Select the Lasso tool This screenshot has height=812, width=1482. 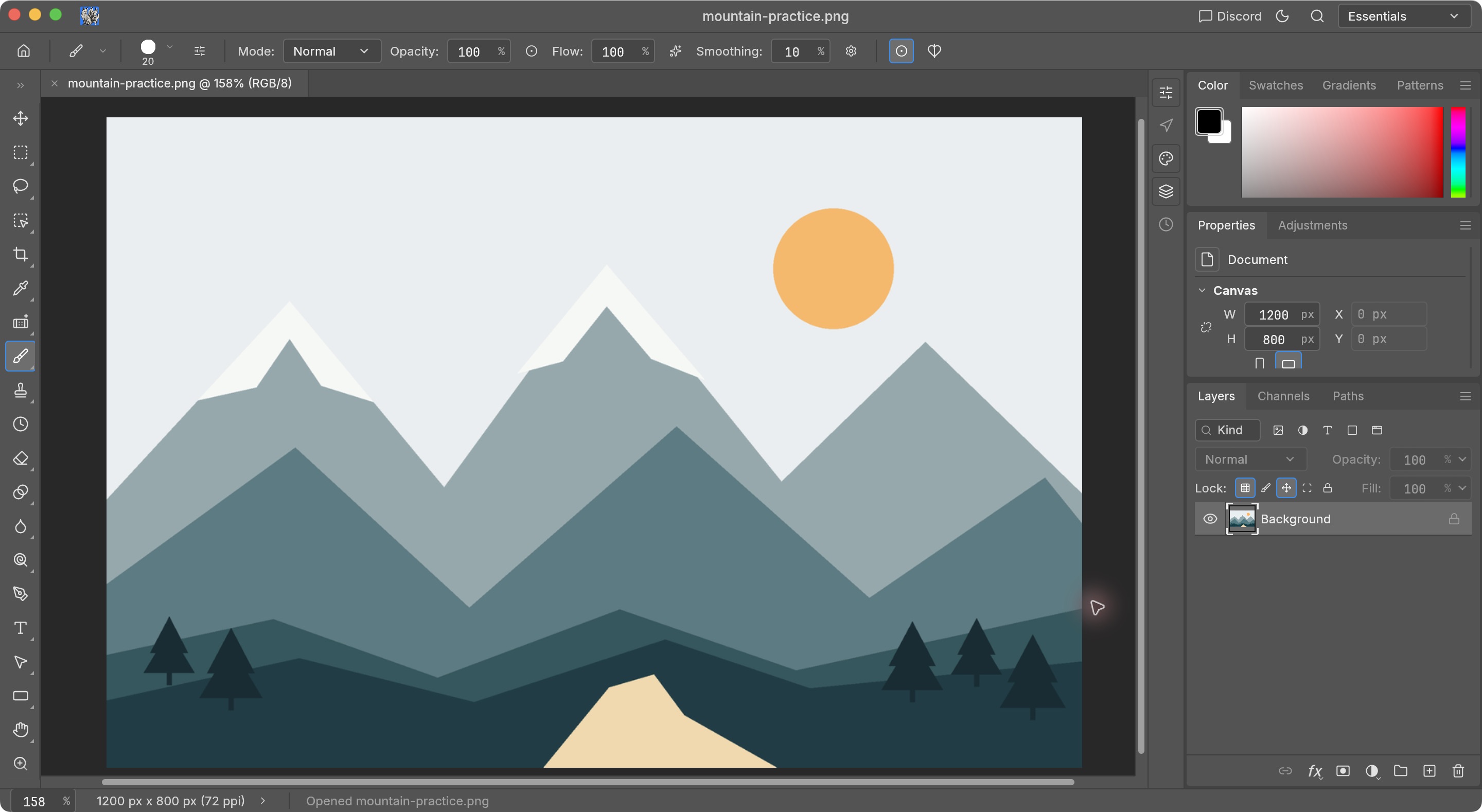point(21,186)
